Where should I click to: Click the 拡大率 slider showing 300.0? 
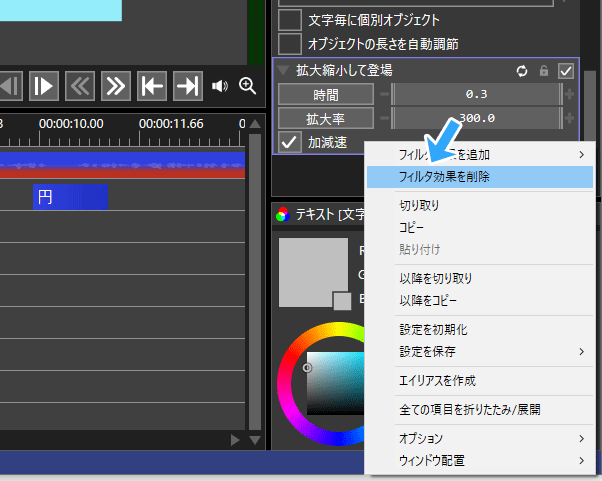click(476, 118)
